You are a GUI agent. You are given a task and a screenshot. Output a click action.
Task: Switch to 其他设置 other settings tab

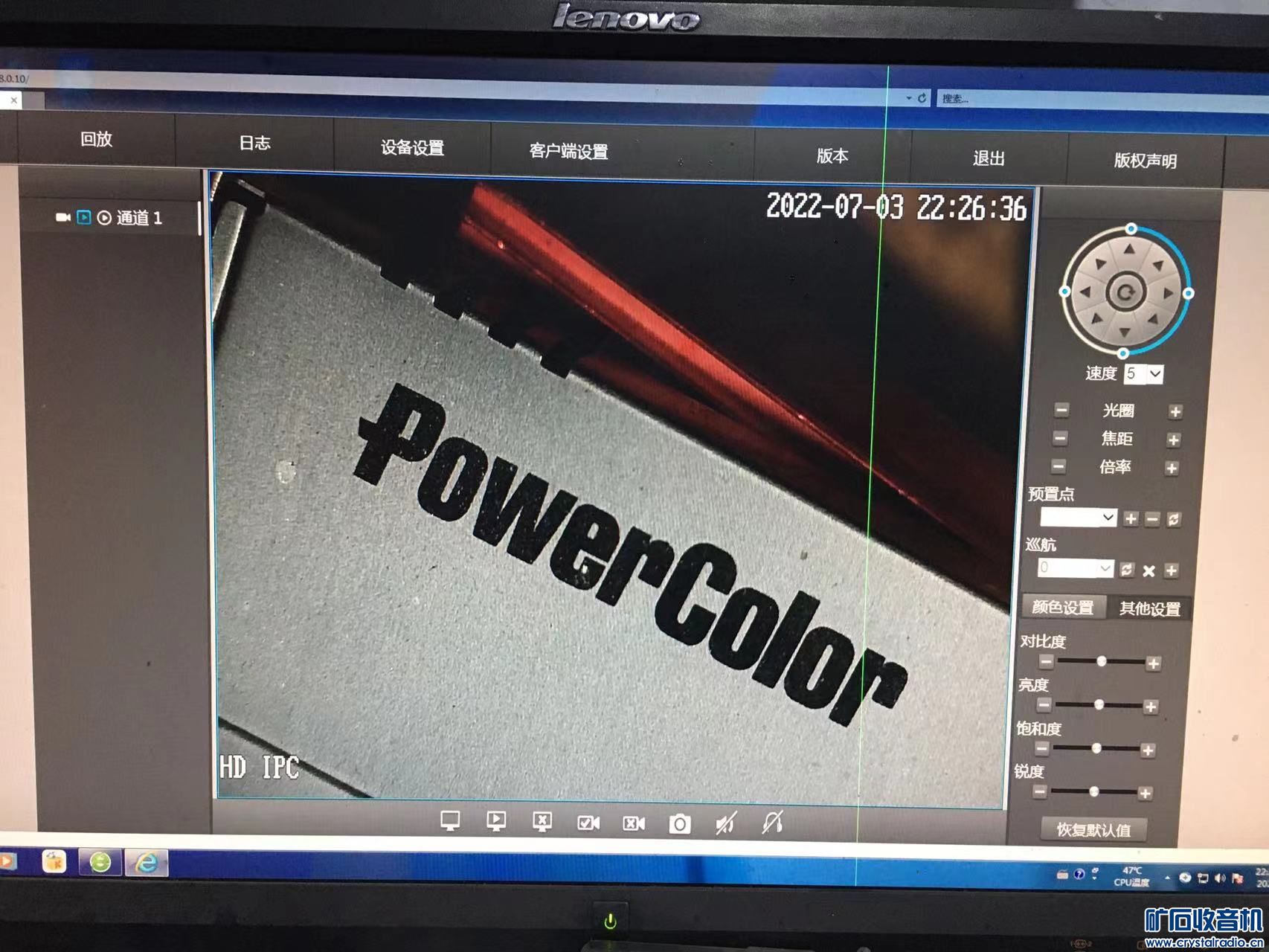click(x=1149, y=609)
